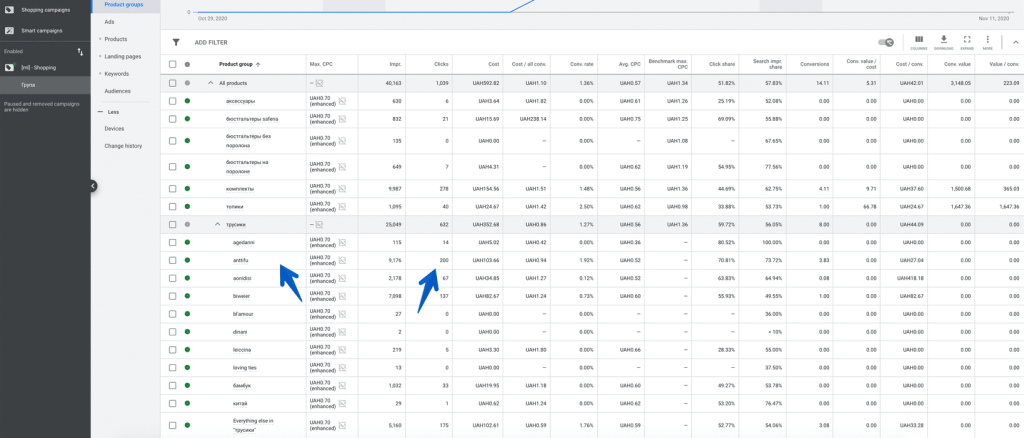Click the Expand table icon

[x=967, y=41]
